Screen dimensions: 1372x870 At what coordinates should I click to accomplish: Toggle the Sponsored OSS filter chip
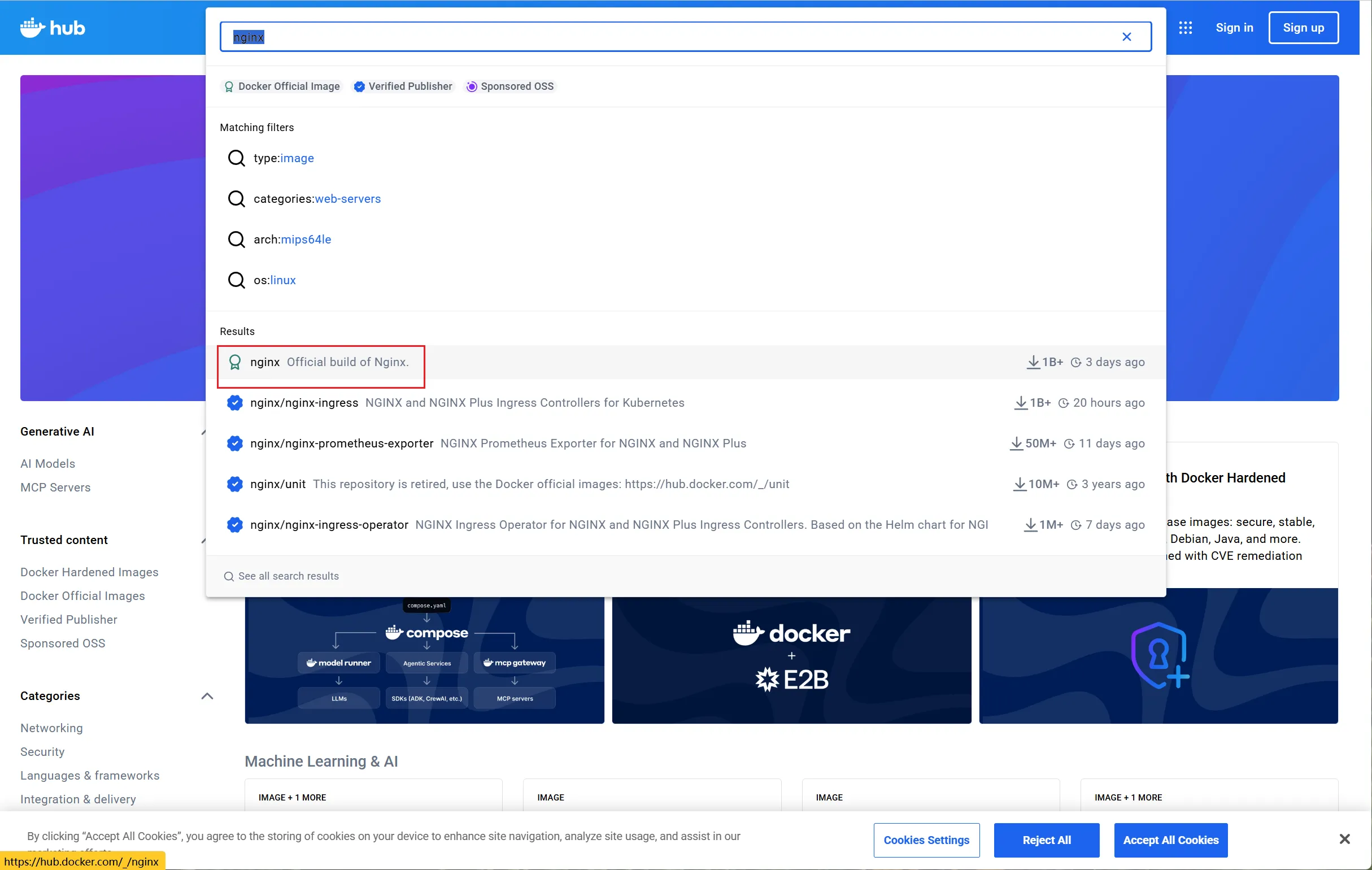point(510,86)
